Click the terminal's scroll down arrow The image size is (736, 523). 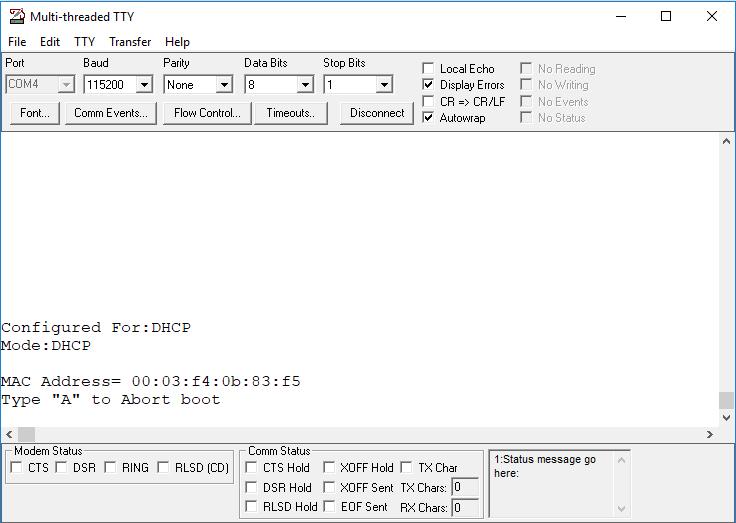pyautogui.click(x=727, y=418)
